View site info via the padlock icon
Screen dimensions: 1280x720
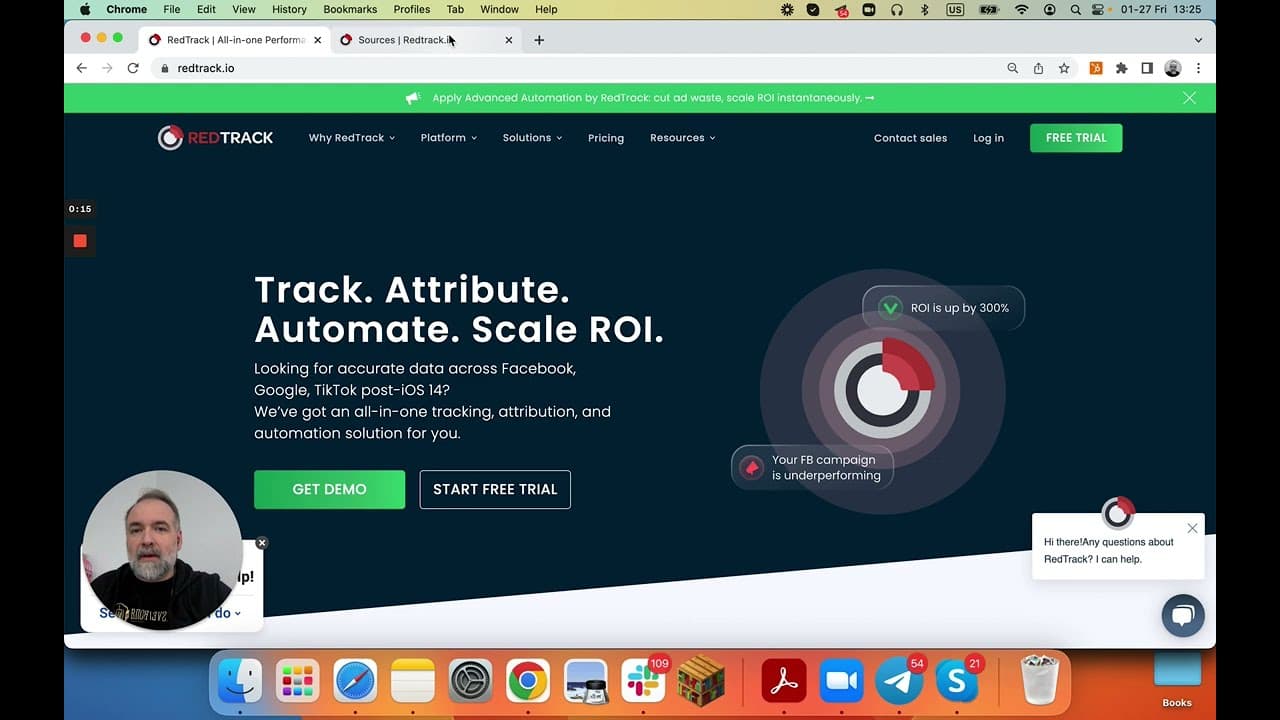coord(165,68)
